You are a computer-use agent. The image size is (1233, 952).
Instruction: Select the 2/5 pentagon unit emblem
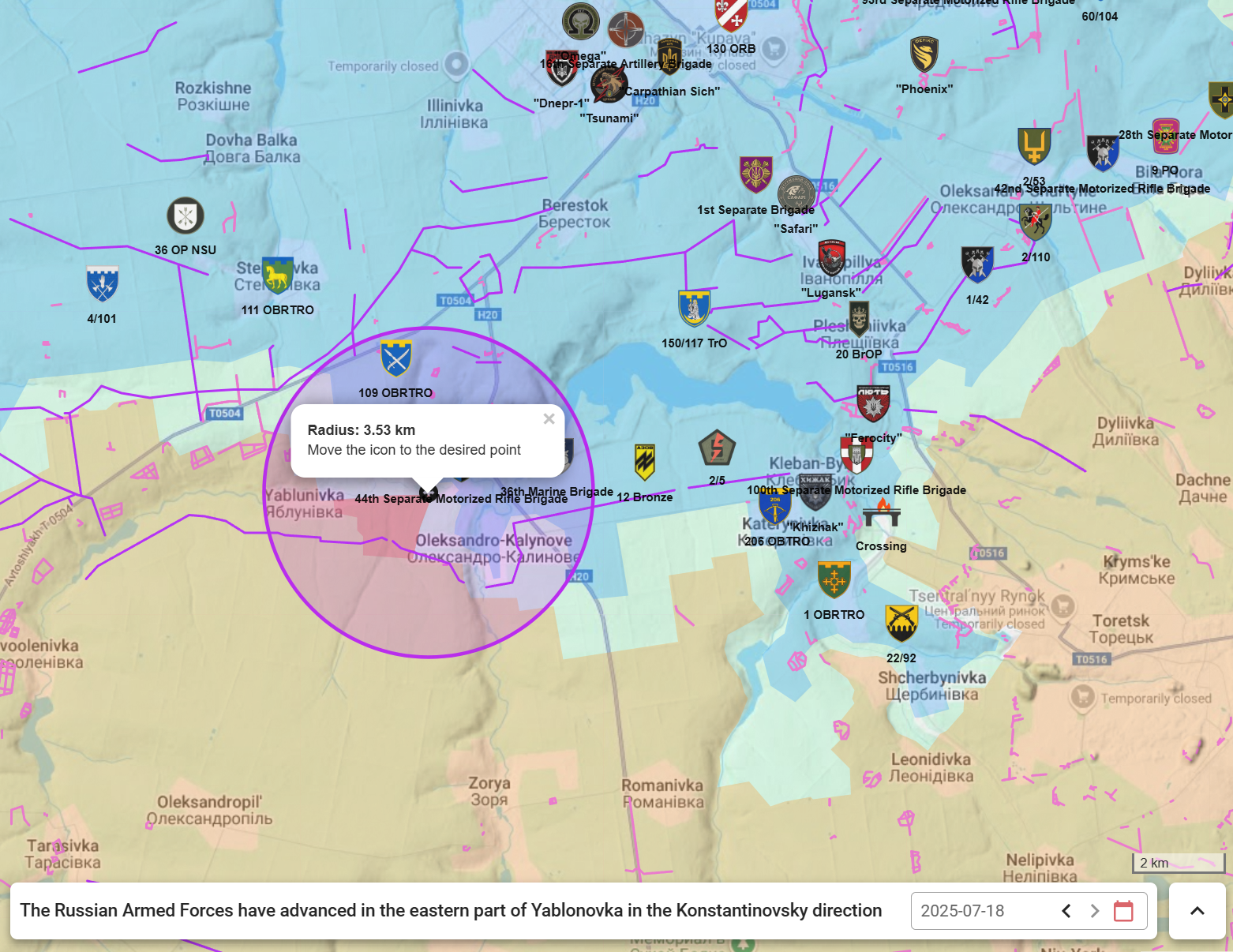coord(717,448)
